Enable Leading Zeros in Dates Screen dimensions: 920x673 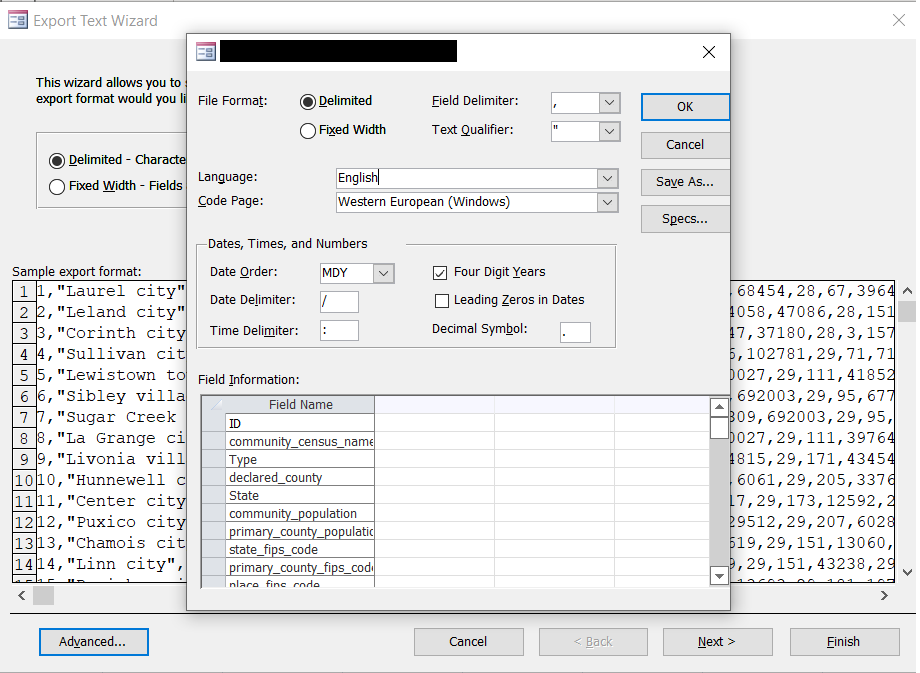[442, 301]
